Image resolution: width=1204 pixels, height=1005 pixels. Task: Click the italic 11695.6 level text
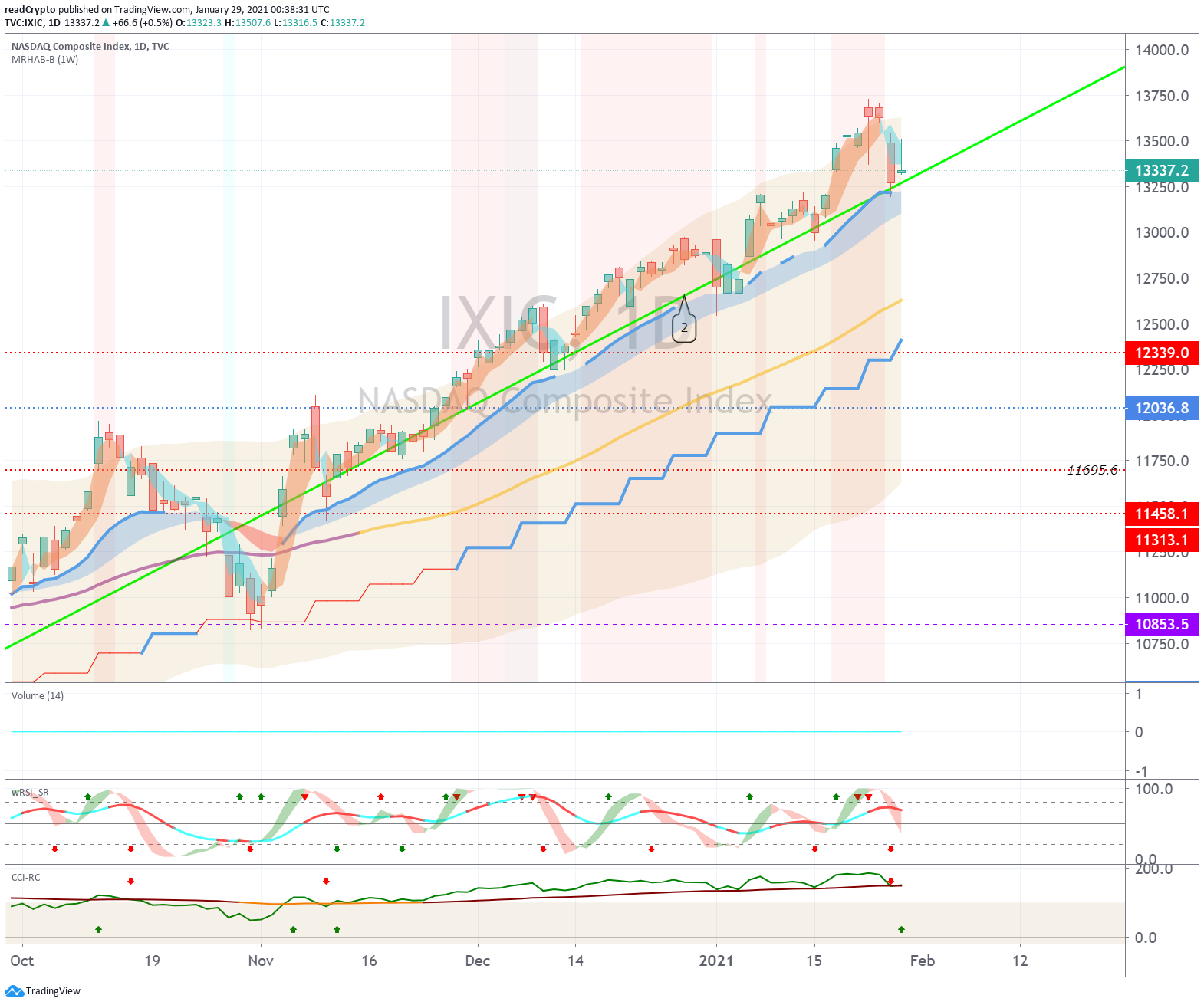(x=1092, y=470)
